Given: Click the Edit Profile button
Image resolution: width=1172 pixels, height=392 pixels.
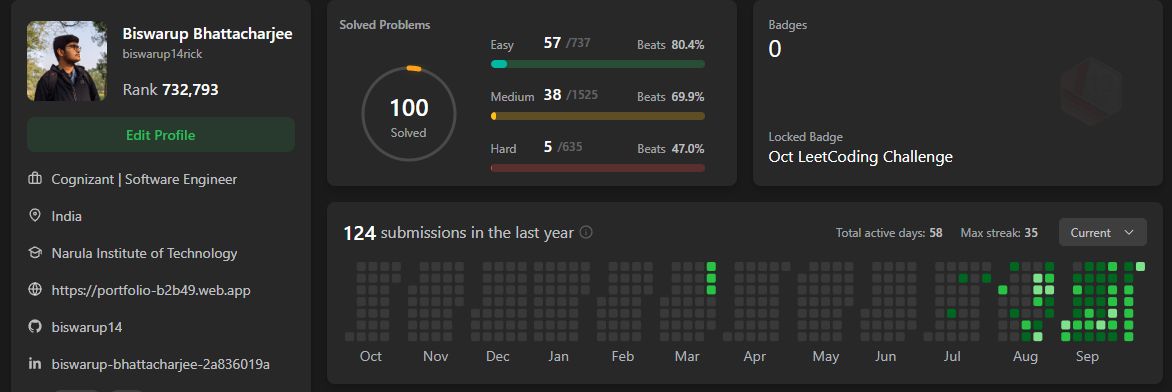Looking at the screenshot, I should (161, 135).
